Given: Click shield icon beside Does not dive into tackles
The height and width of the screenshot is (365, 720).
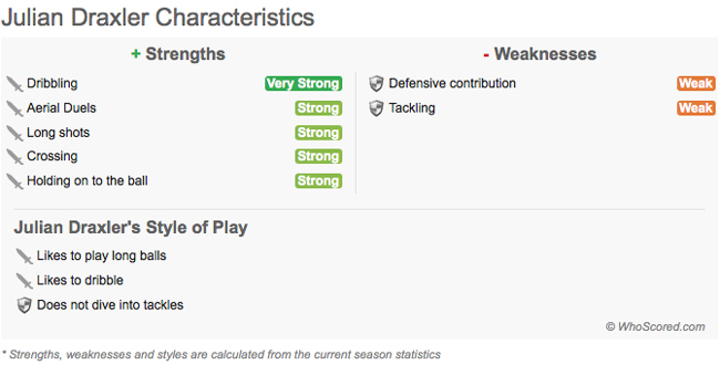Looking at the screenshot, I should pyautogui.click(x=24, y=305).
